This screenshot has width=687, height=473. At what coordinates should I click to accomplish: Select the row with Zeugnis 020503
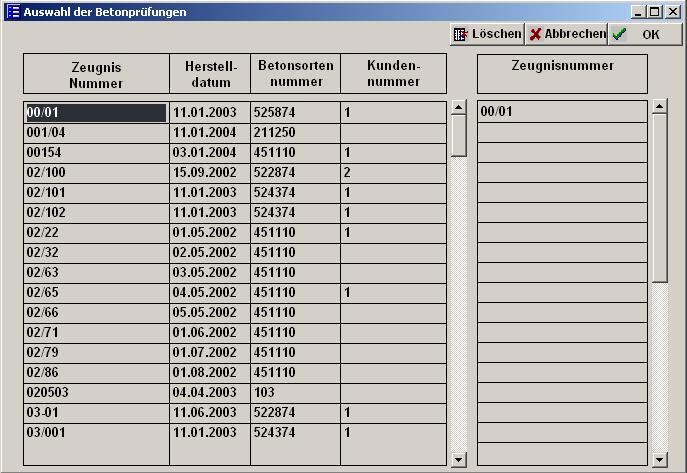[x=96, y=393]
